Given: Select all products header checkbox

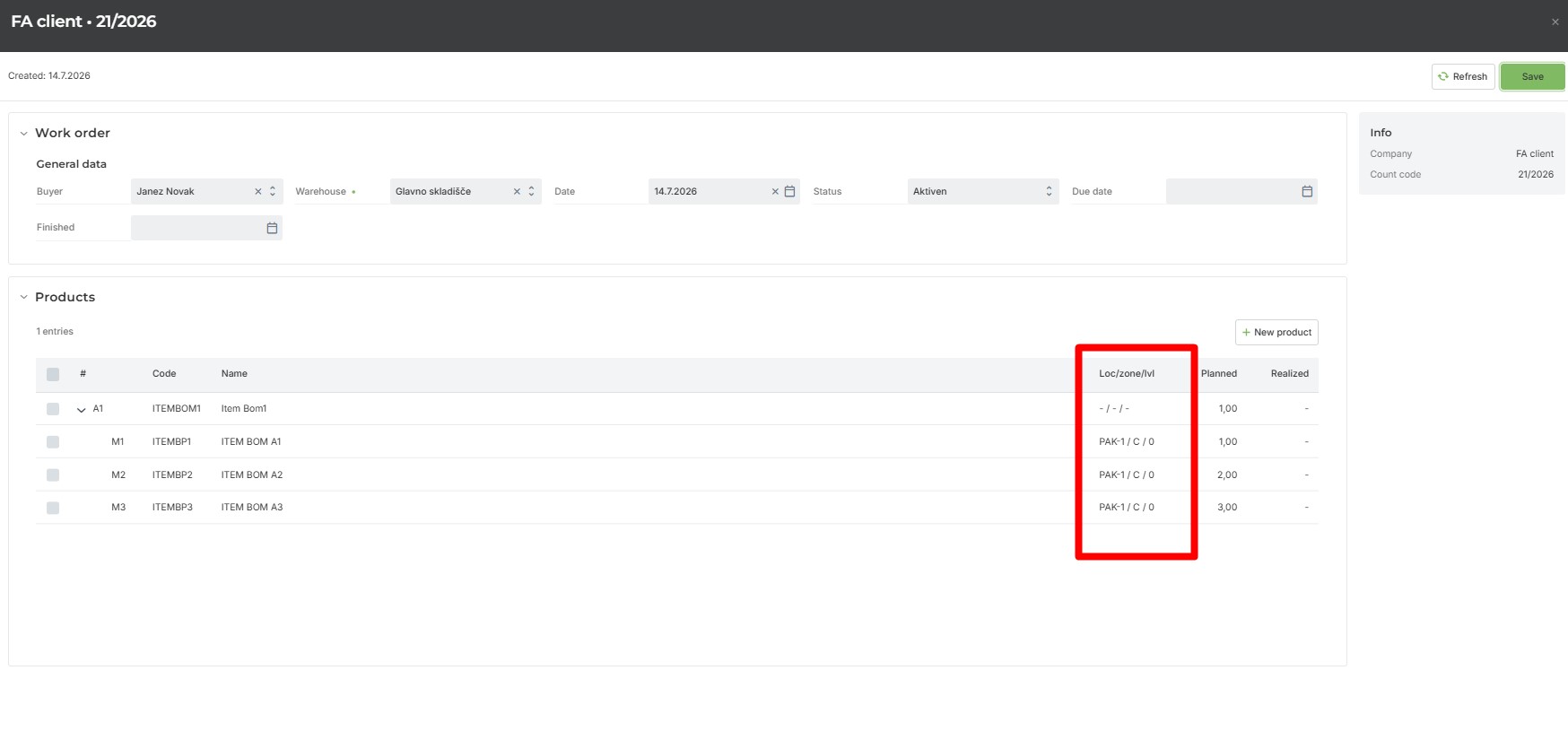Looking at the screenshot, I should point(53,374).
